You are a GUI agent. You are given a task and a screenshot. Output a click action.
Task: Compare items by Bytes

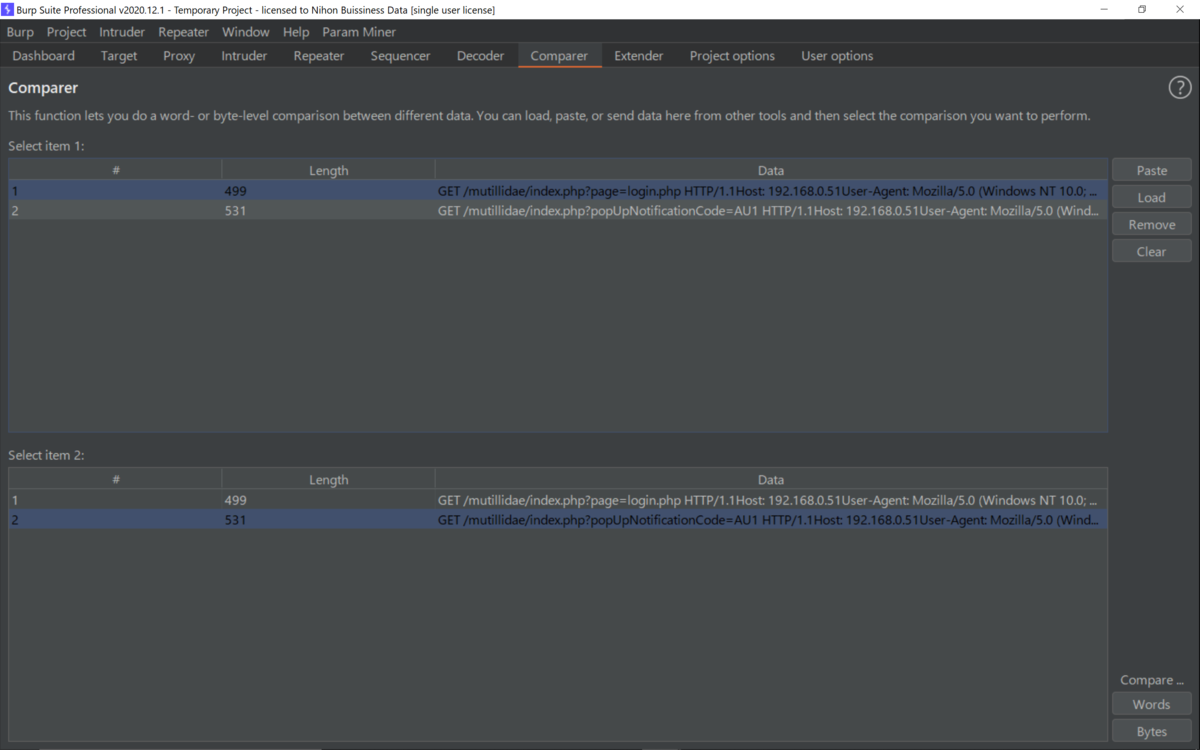[1152, 731]
